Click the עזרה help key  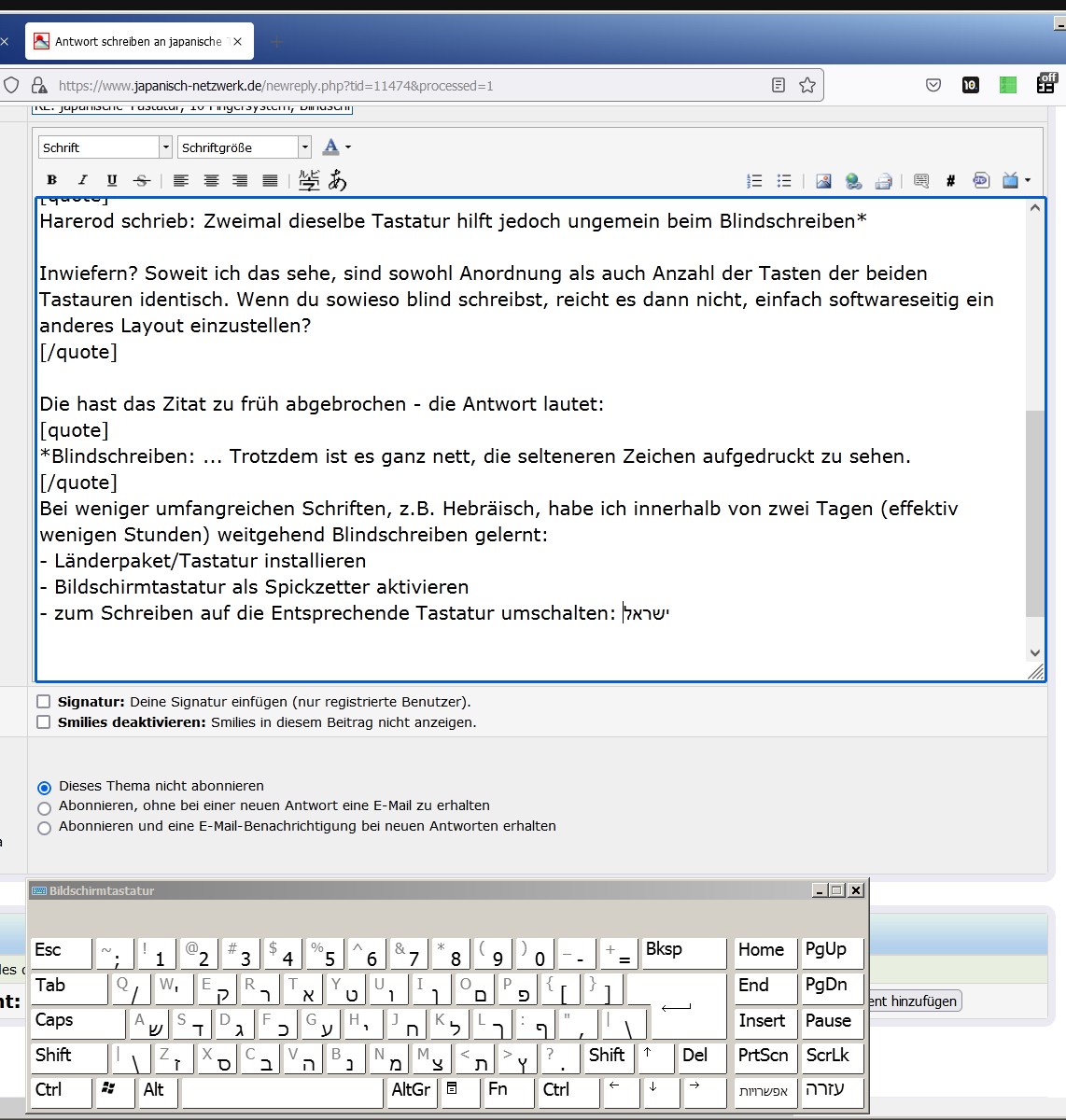[833, 1092]
